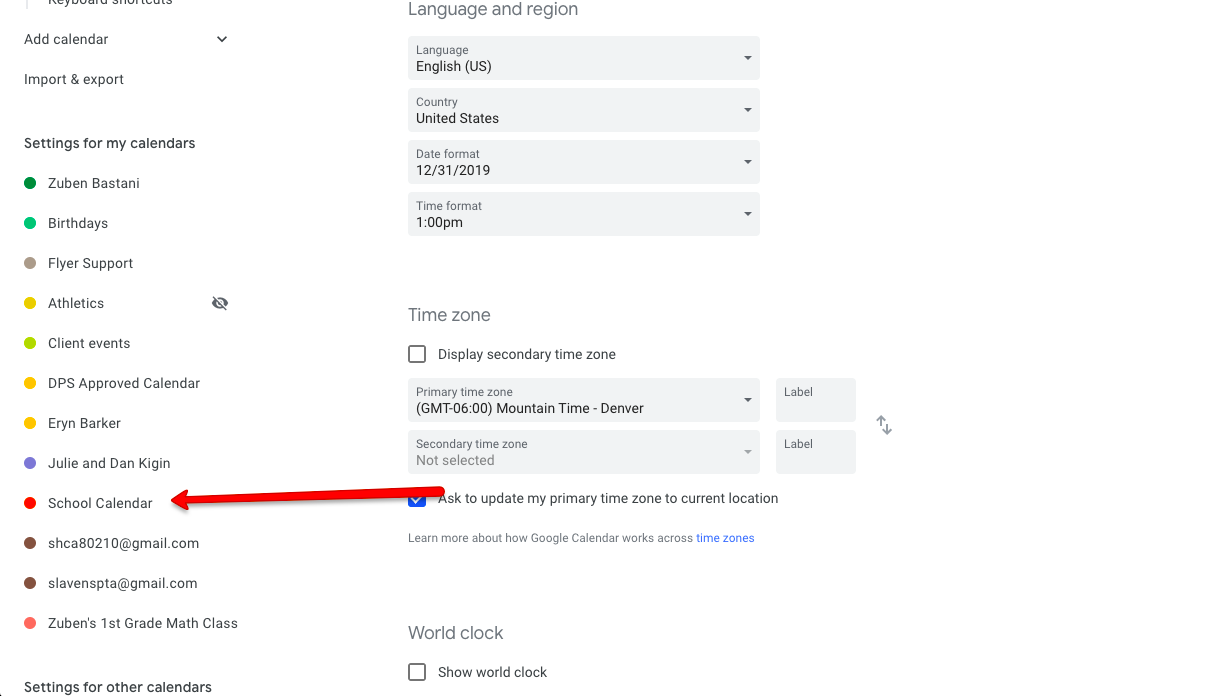Enable the Show world clock checkbox

pyautogui.click(x=417, y=672)
